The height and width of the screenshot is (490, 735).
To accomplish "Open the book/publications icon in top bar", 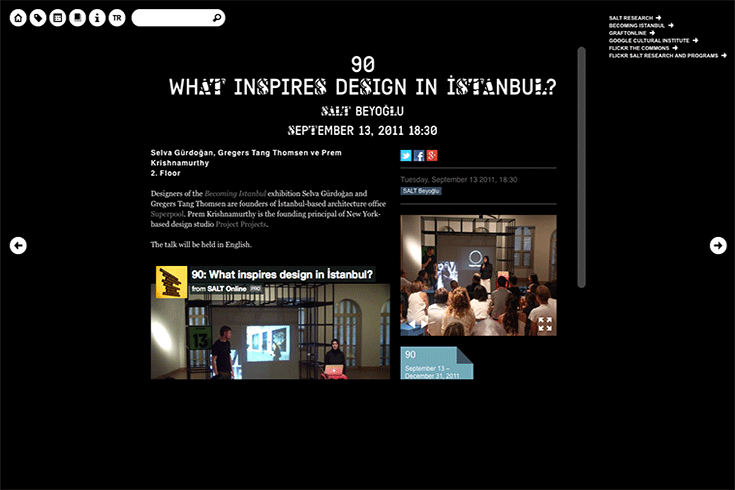I will (x=77, y=18).
